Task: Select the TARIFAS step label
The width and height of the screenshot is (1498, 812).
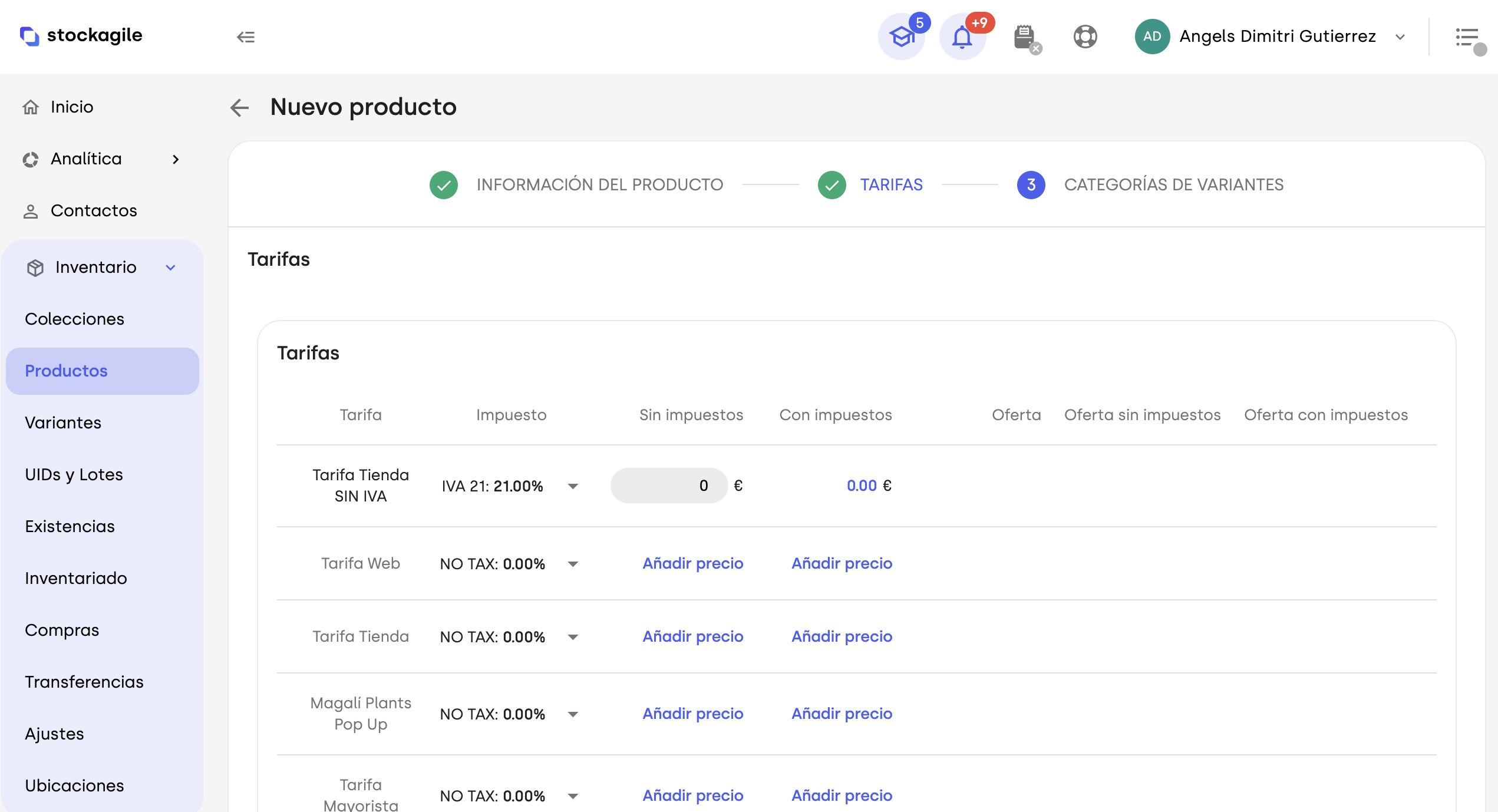Action: click(x=891, y=185)
